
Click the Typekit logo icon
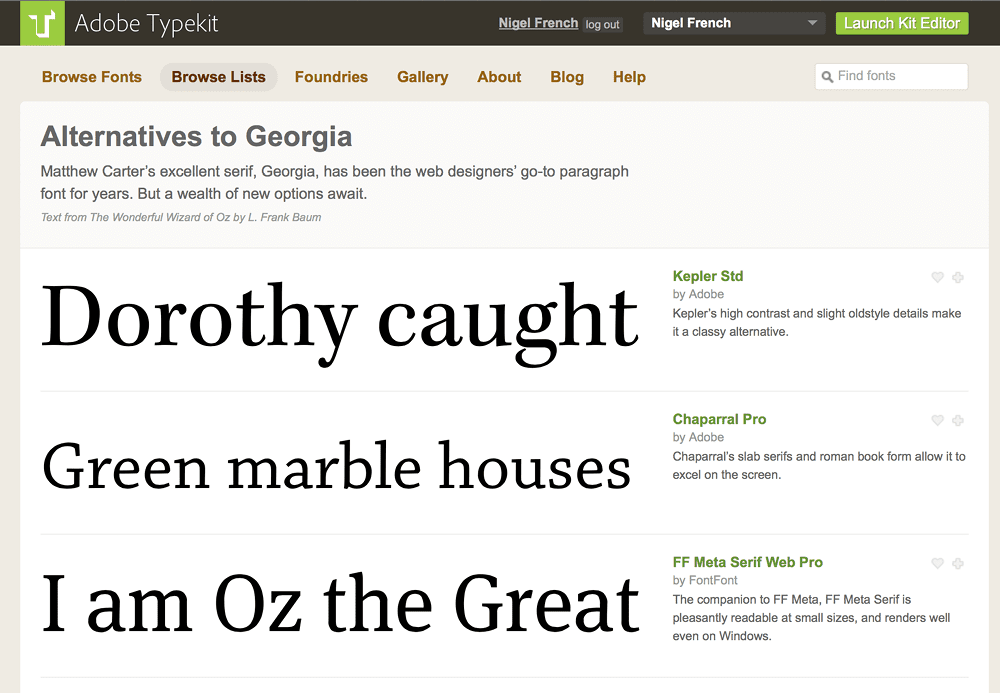coord(43,23)
